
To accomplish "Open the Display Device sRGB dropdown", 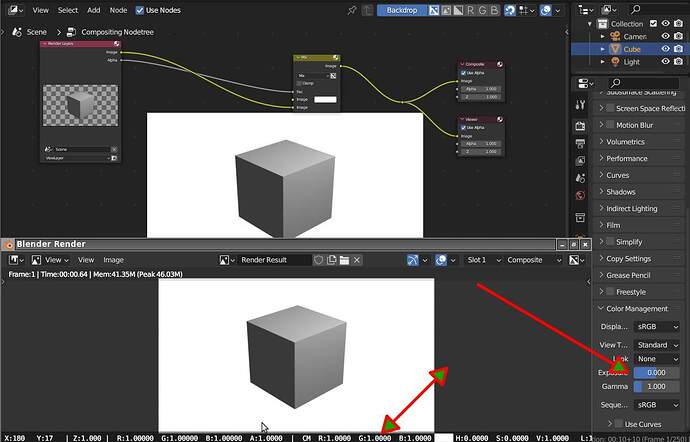I will click(x=657, y=327).
